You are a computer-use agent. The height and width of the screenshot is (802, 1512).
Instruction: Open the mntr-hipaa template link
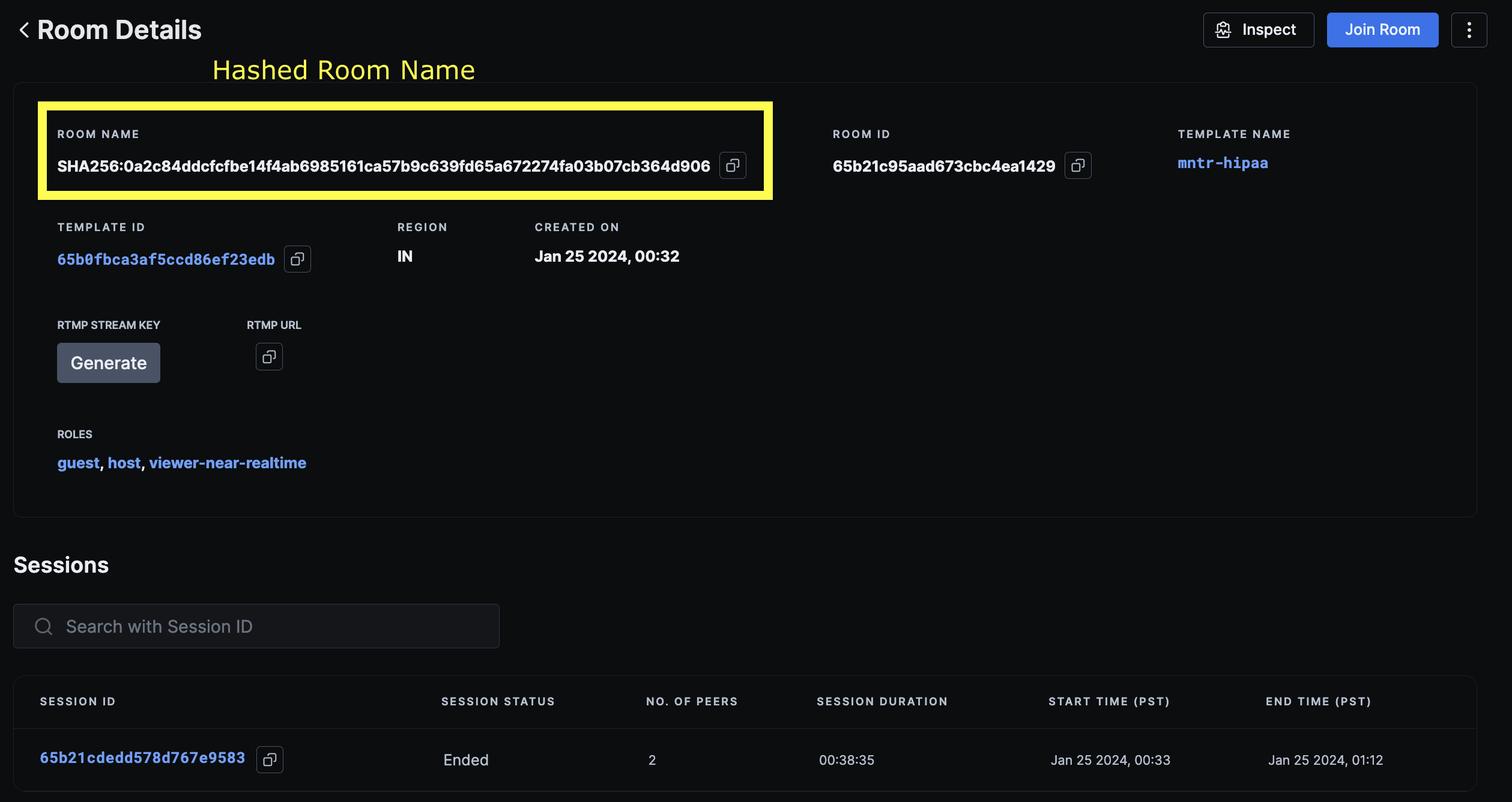click(1223, 163)
